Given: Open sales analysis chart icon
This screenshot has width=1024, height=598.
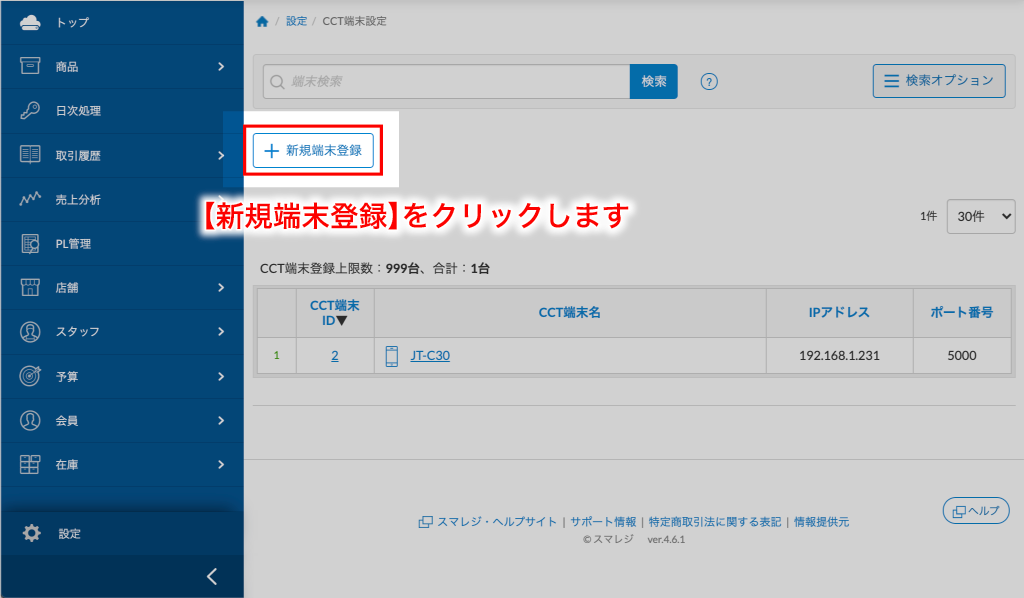Looking at the screenshot, I should pos(30,199).
